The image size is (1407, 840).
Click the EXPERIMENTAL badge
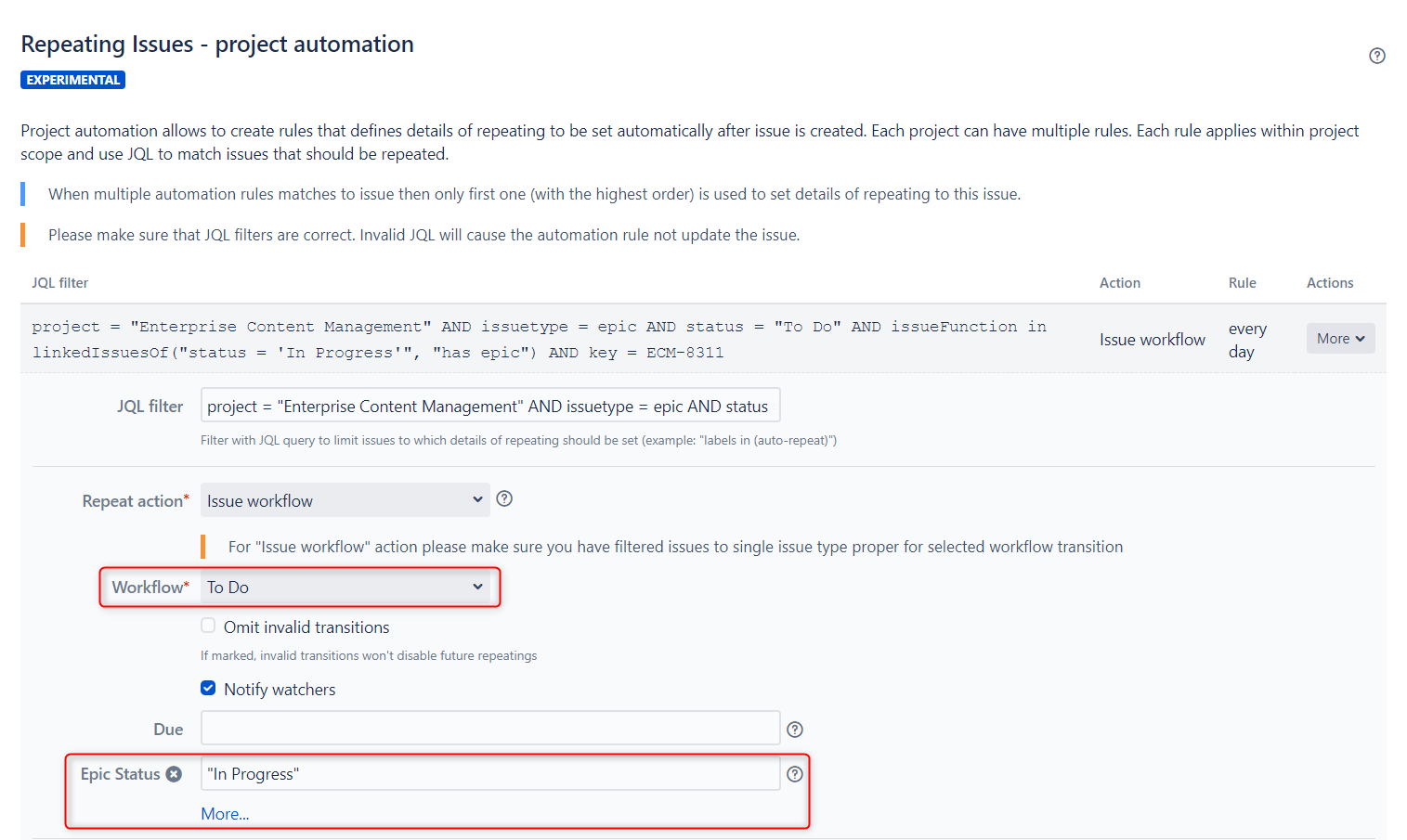(x=72, y=80)
